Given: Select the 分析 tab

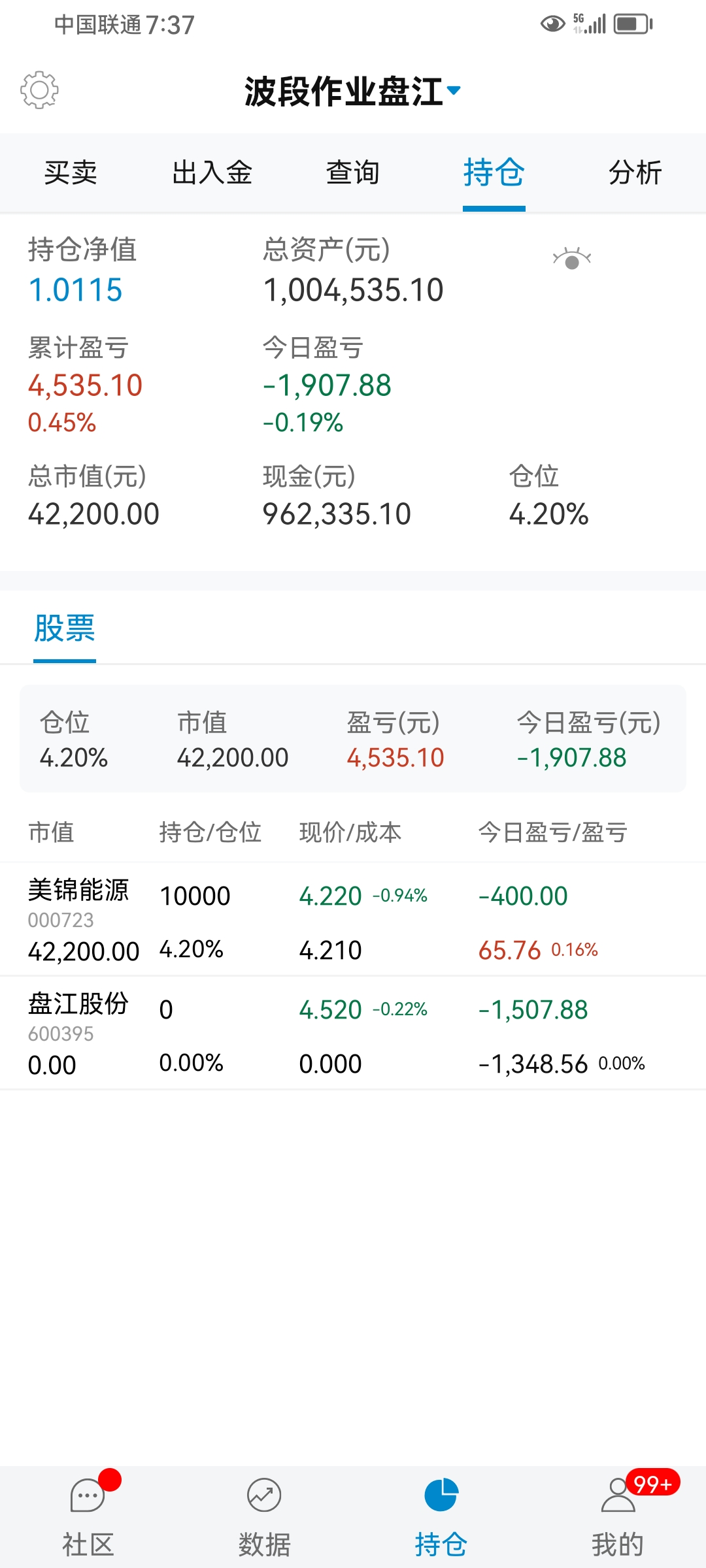Looking at the screenshot, I should (635, 173).
